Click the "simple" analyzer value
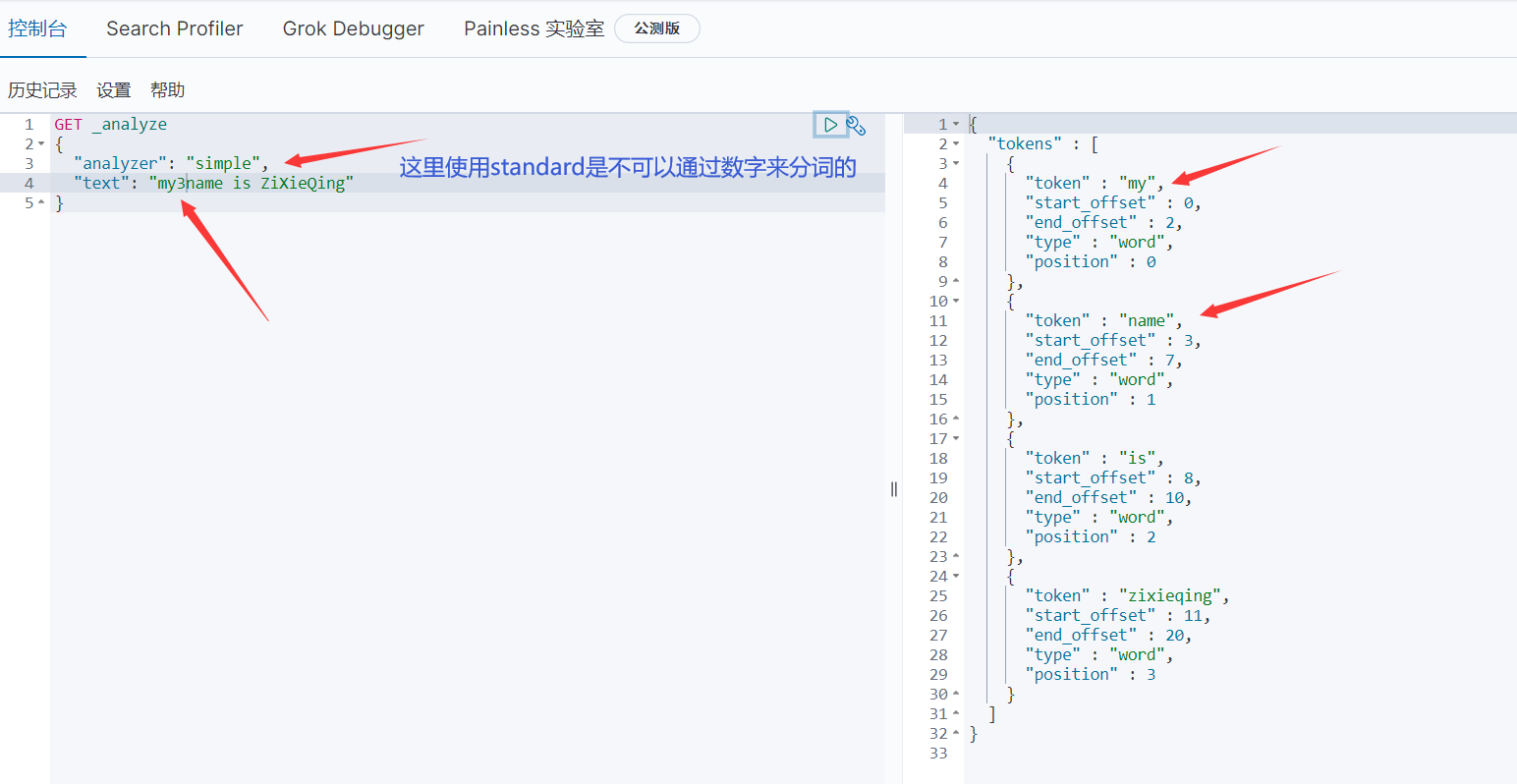 (223, 163)
